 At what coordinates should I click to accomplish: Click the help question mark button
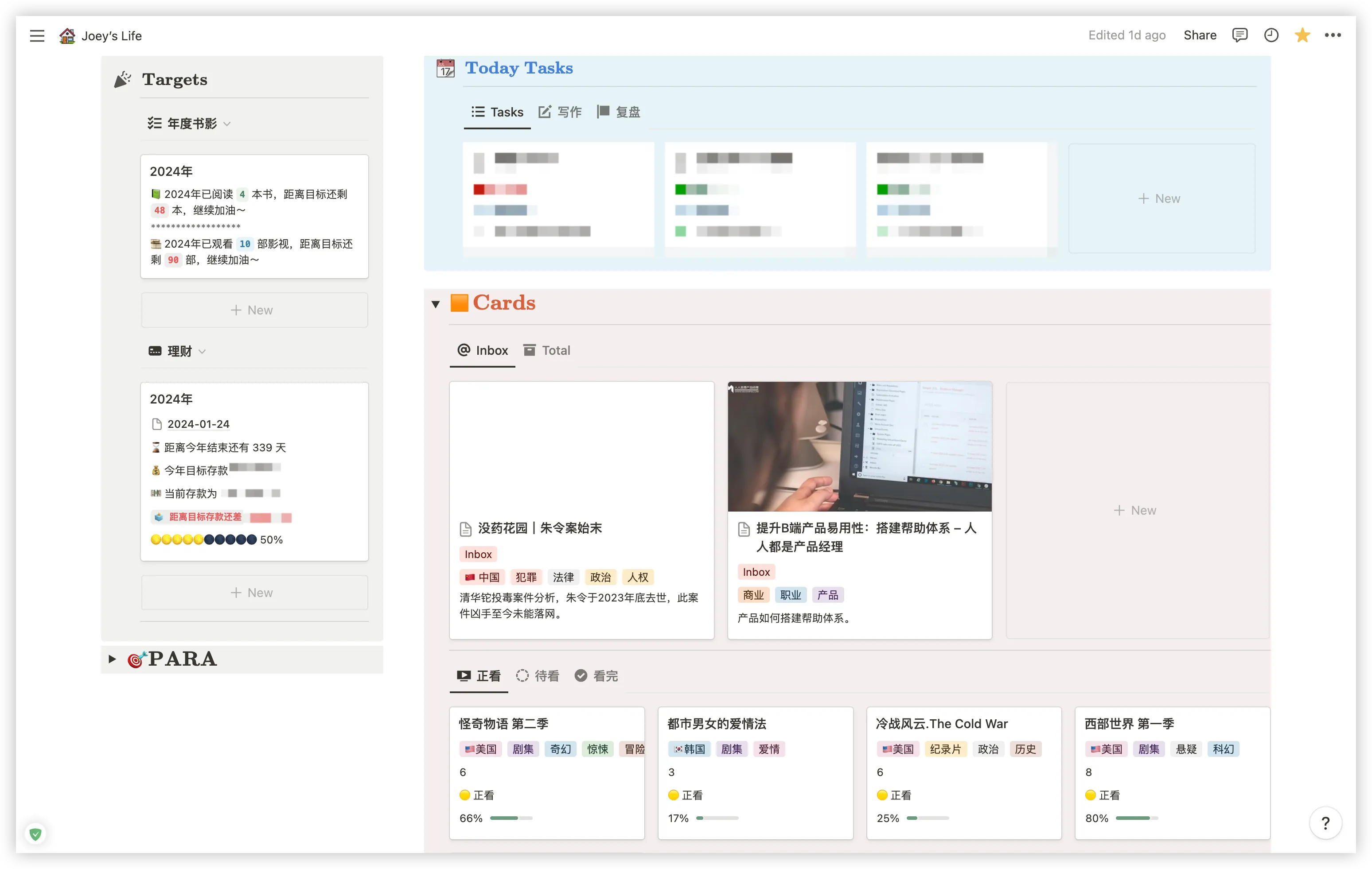click(1325, 823)
